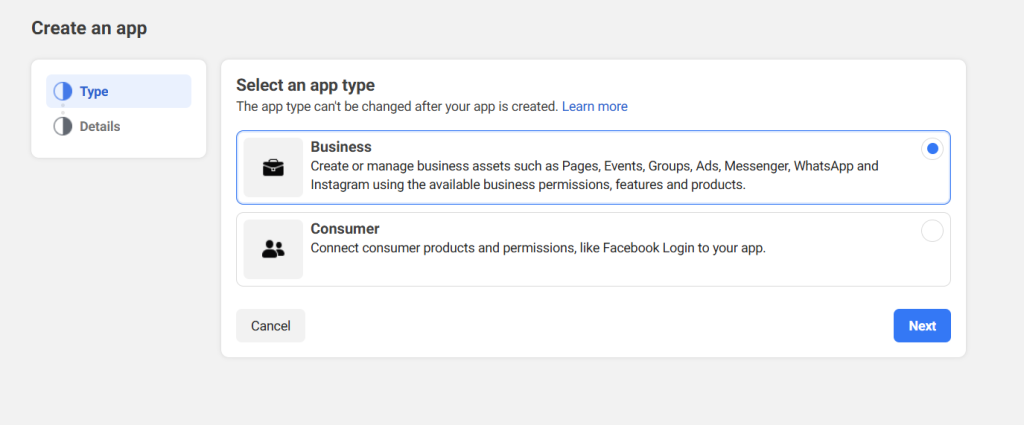
Task: Proceed with the Next button
Action: pos(921,326)
